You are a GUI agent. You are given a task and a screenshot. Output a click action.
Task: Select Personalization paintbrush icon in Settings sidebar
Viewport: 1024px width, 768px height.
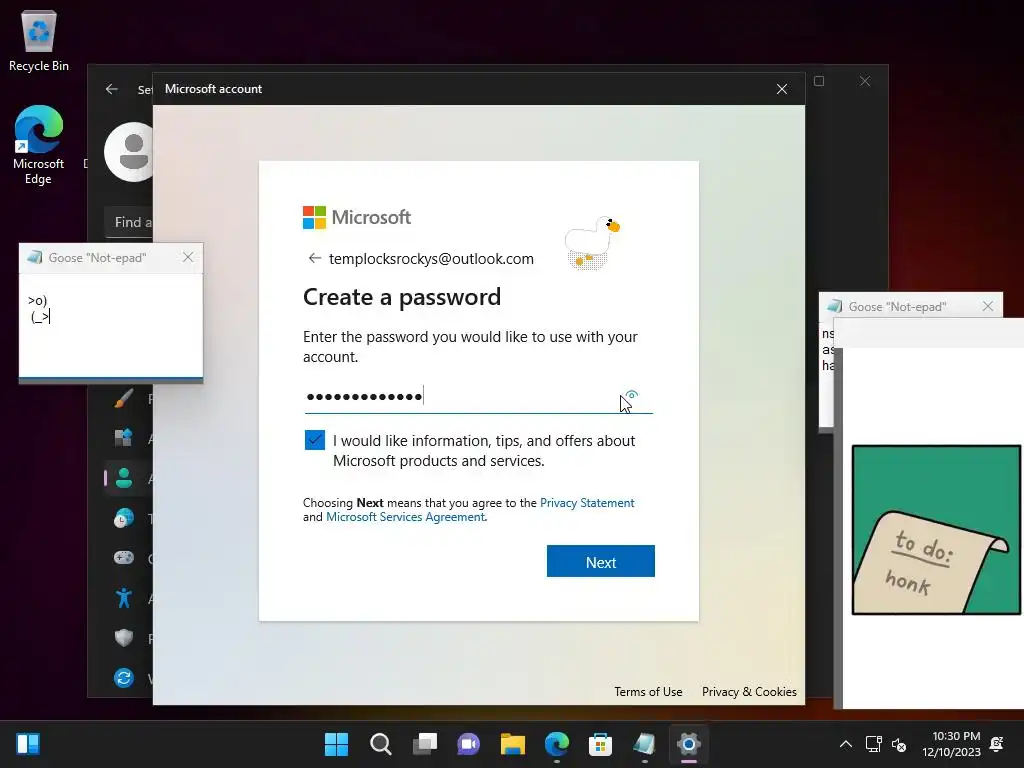(x=123, y=398)
